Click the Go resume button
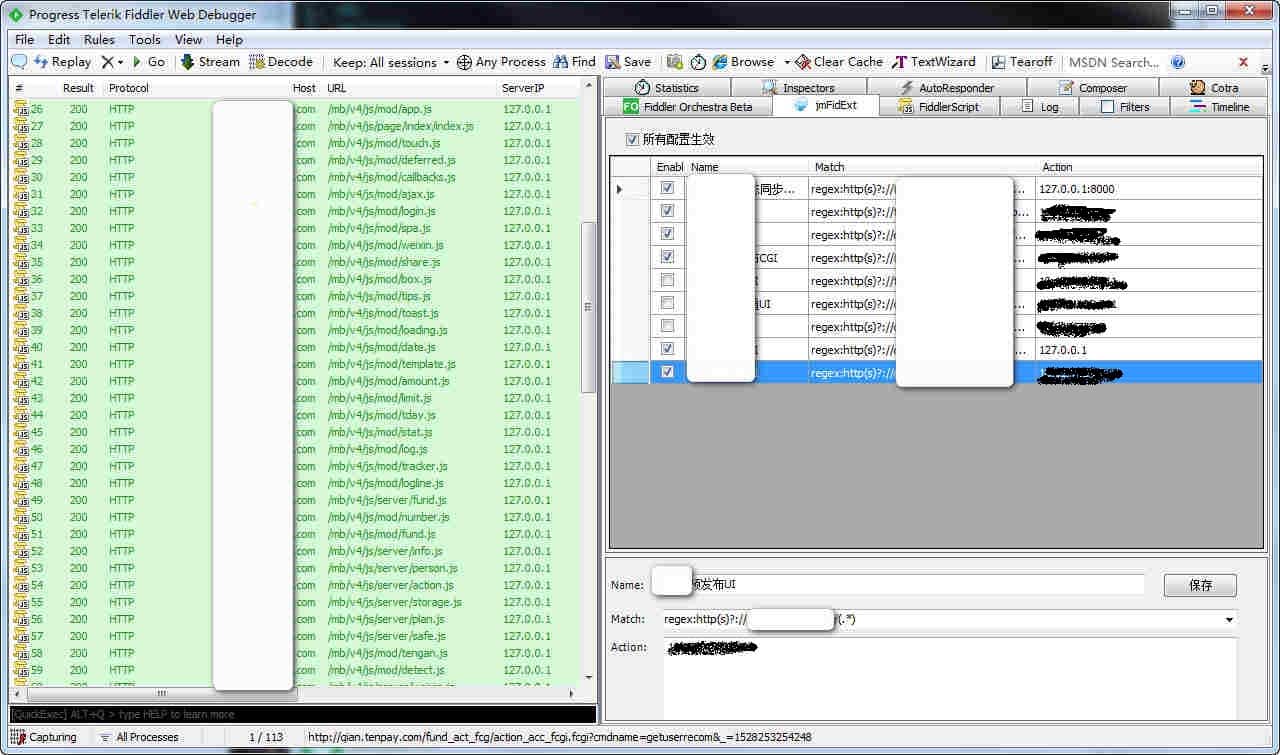Image resolution: width=1280 pixels, height=755 pixels. tap(149, 62)
